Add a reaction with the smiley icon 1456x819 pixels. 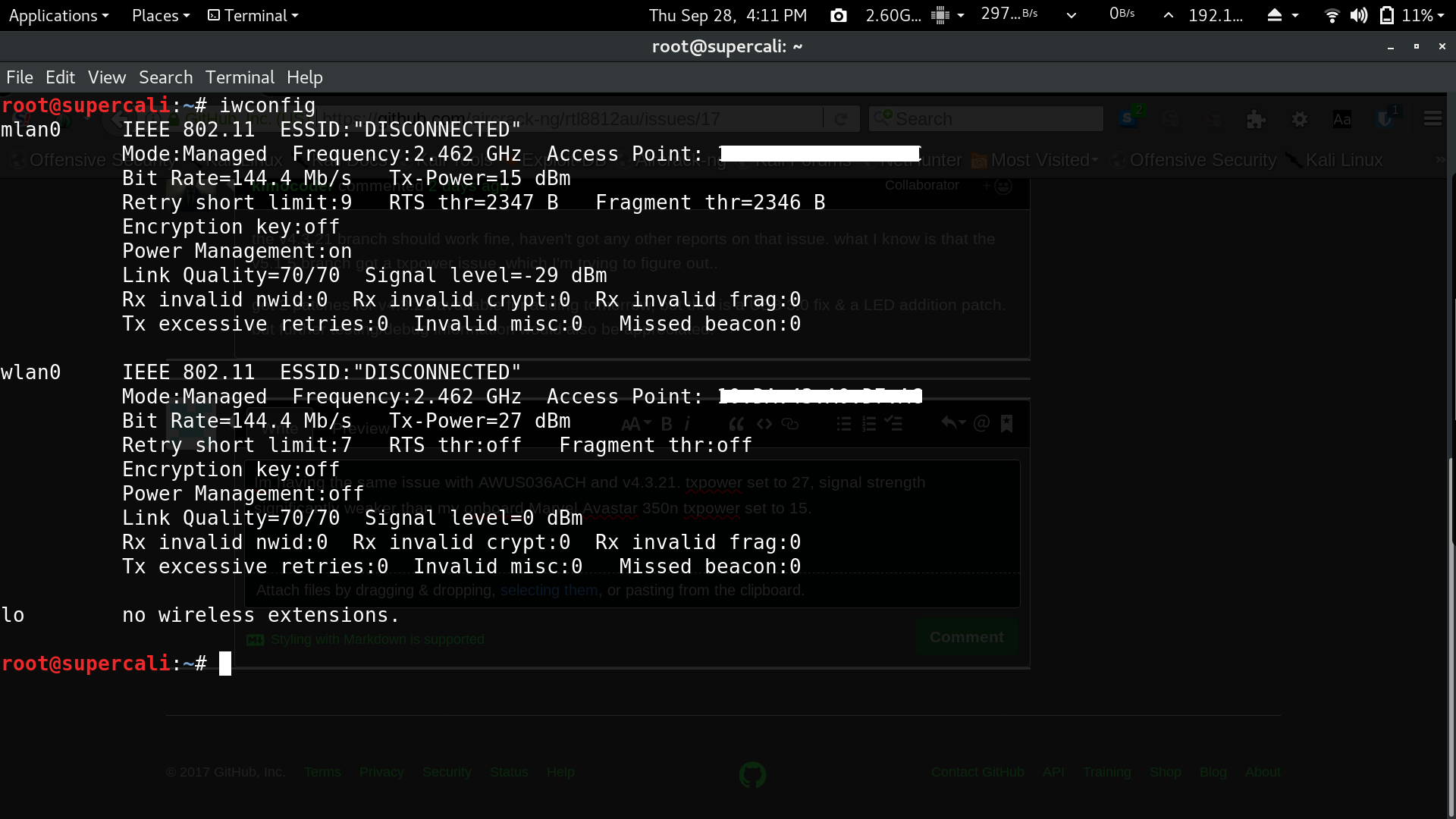click(x=998, y=186)
